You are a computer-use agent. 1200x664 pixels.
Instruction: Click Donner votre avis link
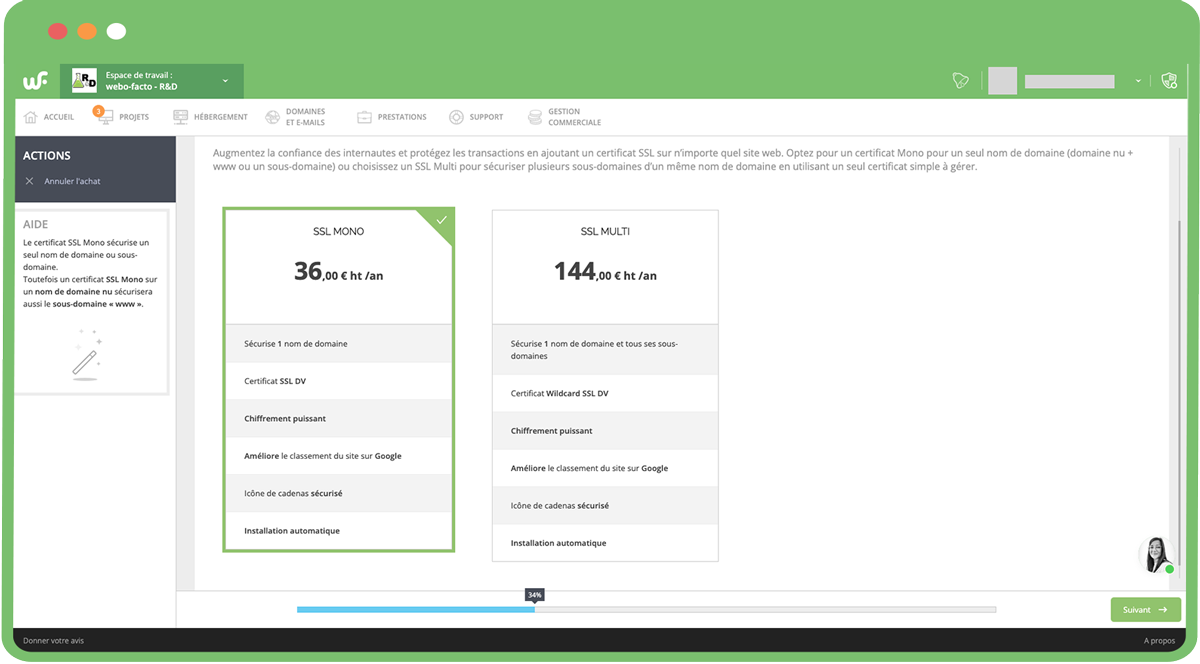[51, 639]
